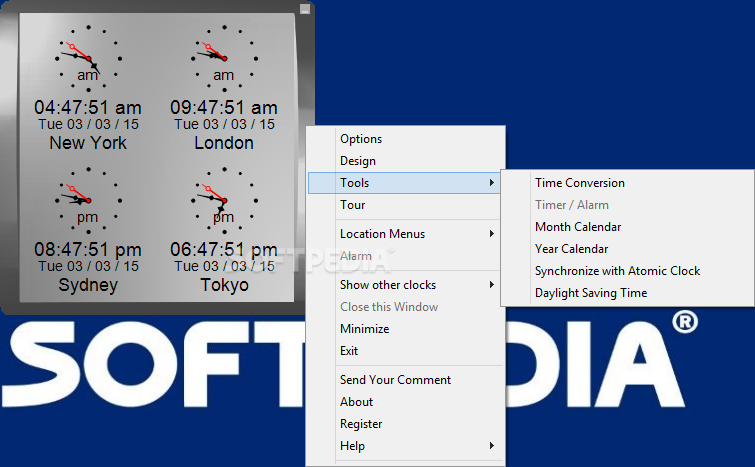Click the New York city label

click(x=88, y=143)
